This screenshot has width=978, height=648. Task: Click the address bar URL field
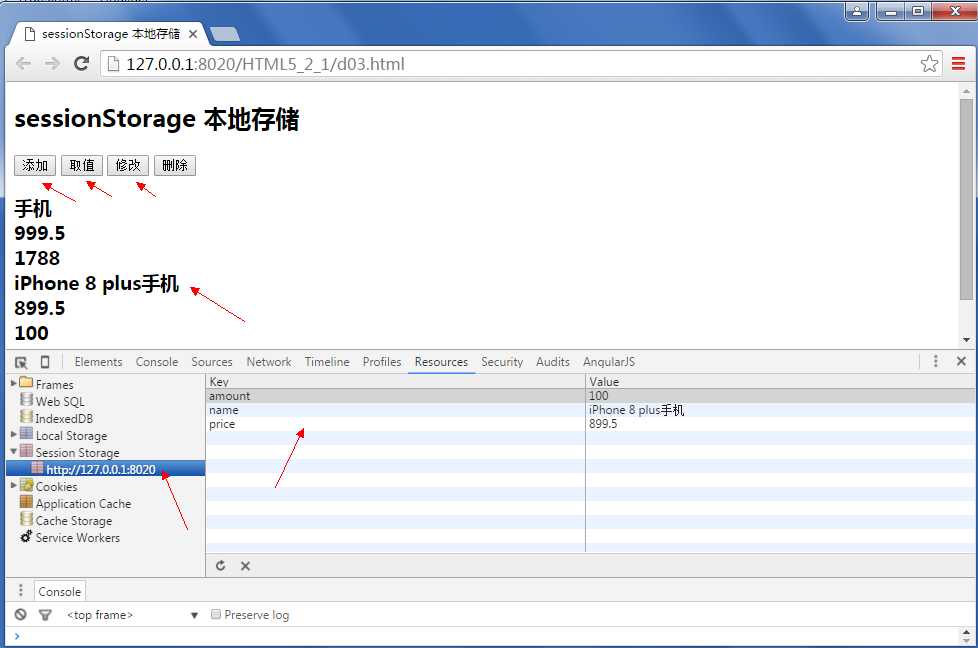coord(520,64)
